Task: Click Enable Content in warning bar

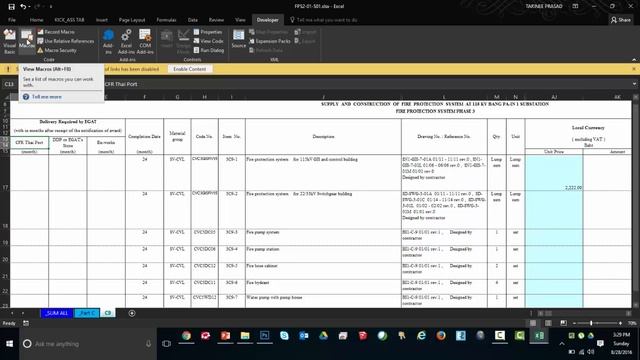Action: (189, 69)
